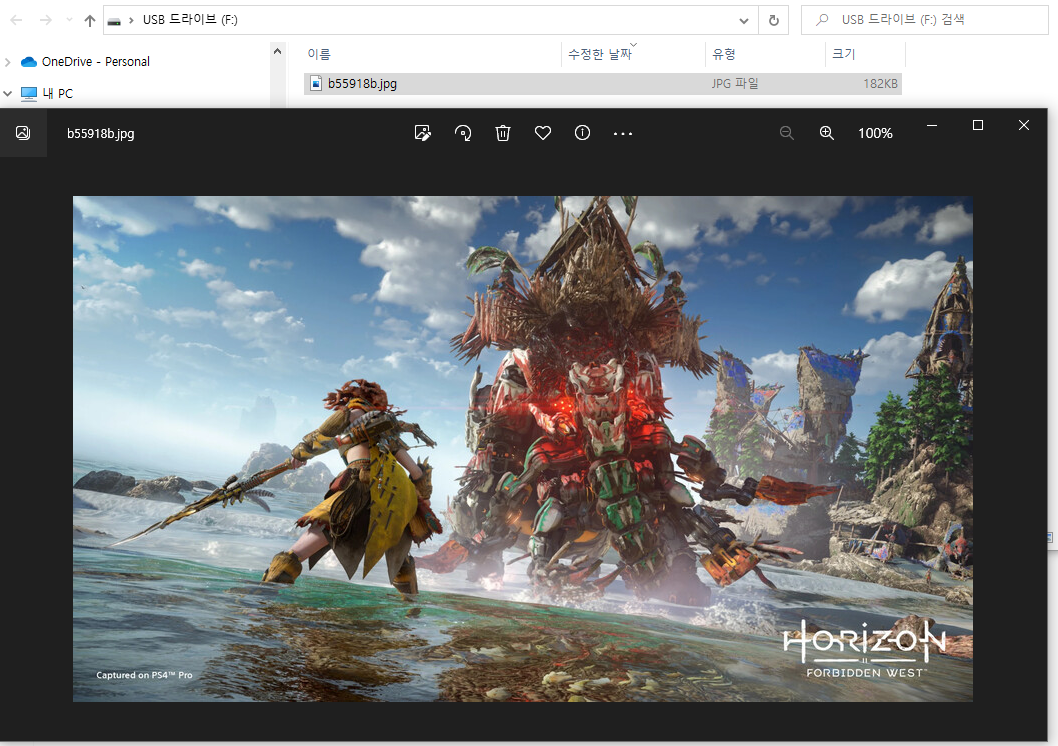Go forward in File Explorer navigation
This screenshot has width=1058, height=746.
point(45,20)
